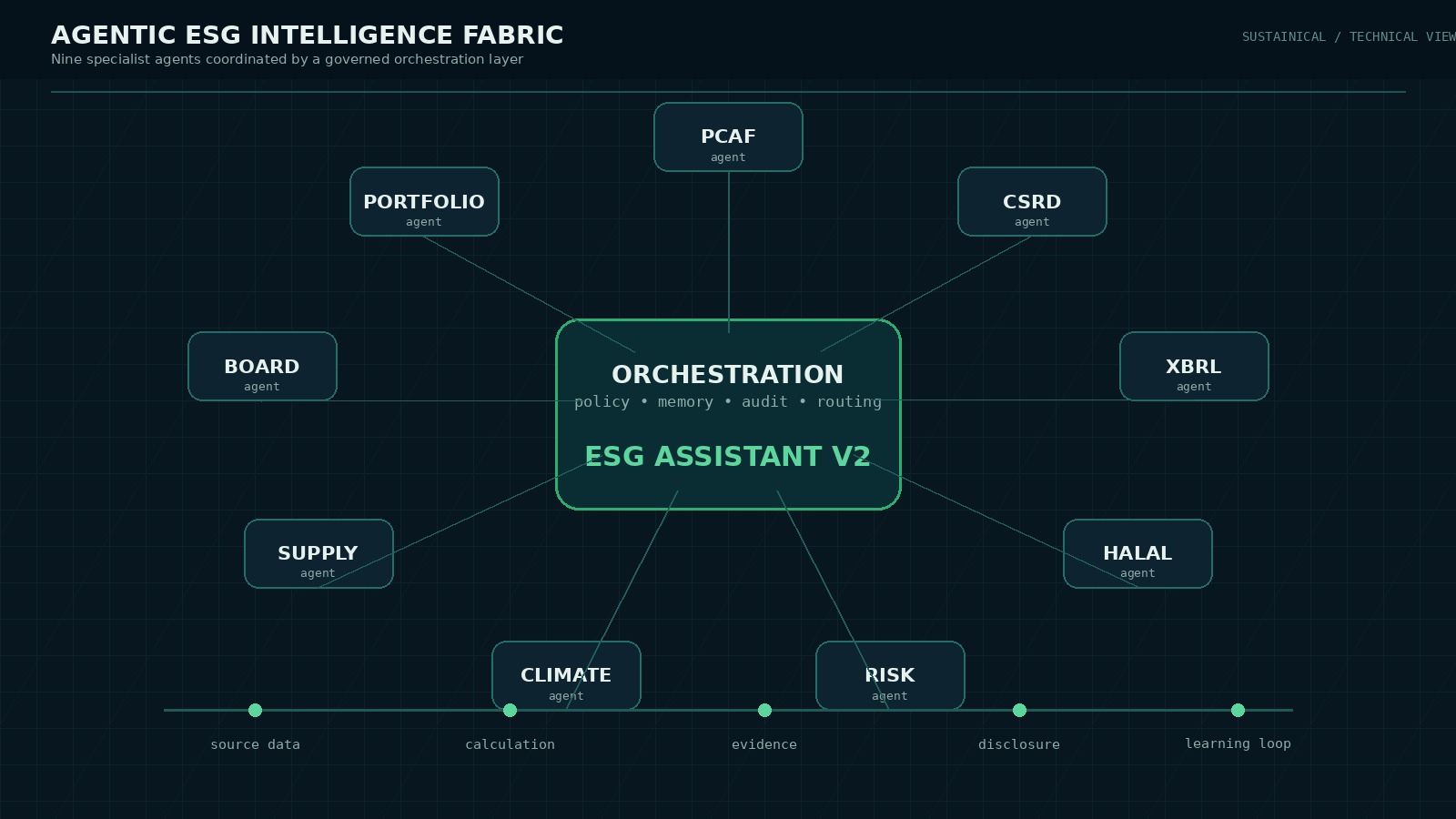Open the PORTFOLIO agent node

pyautogui.click(x=424, y=201)
